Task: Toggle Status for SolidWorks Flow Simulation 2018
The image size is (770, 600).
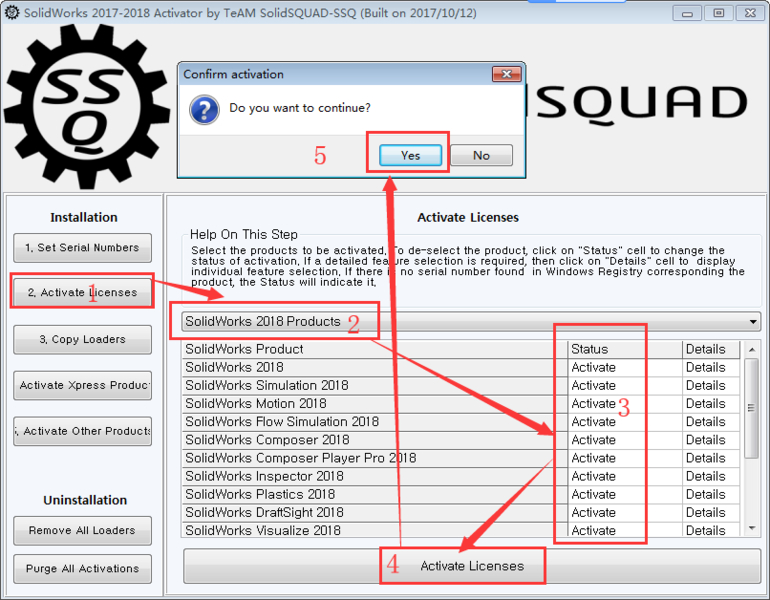Action: click(624, 422)
